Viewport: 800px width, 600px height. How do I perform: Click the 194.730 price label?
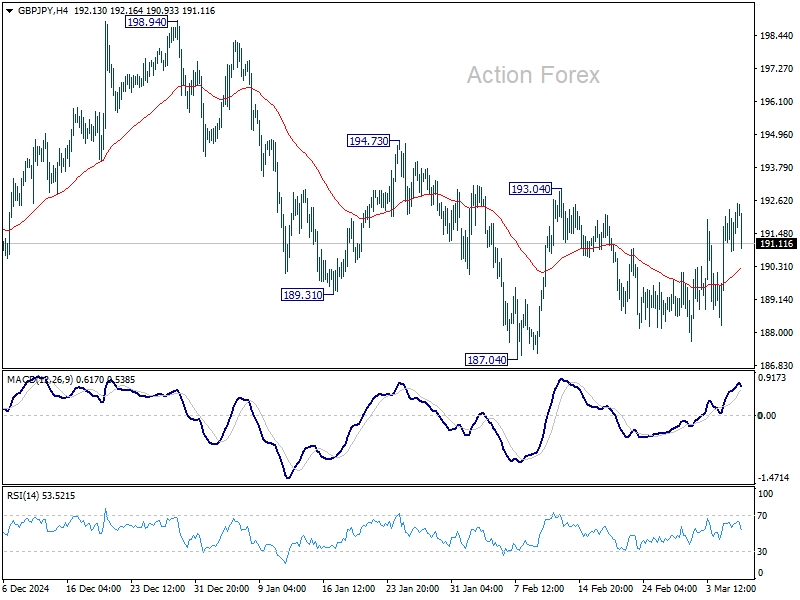click(368, 141)
